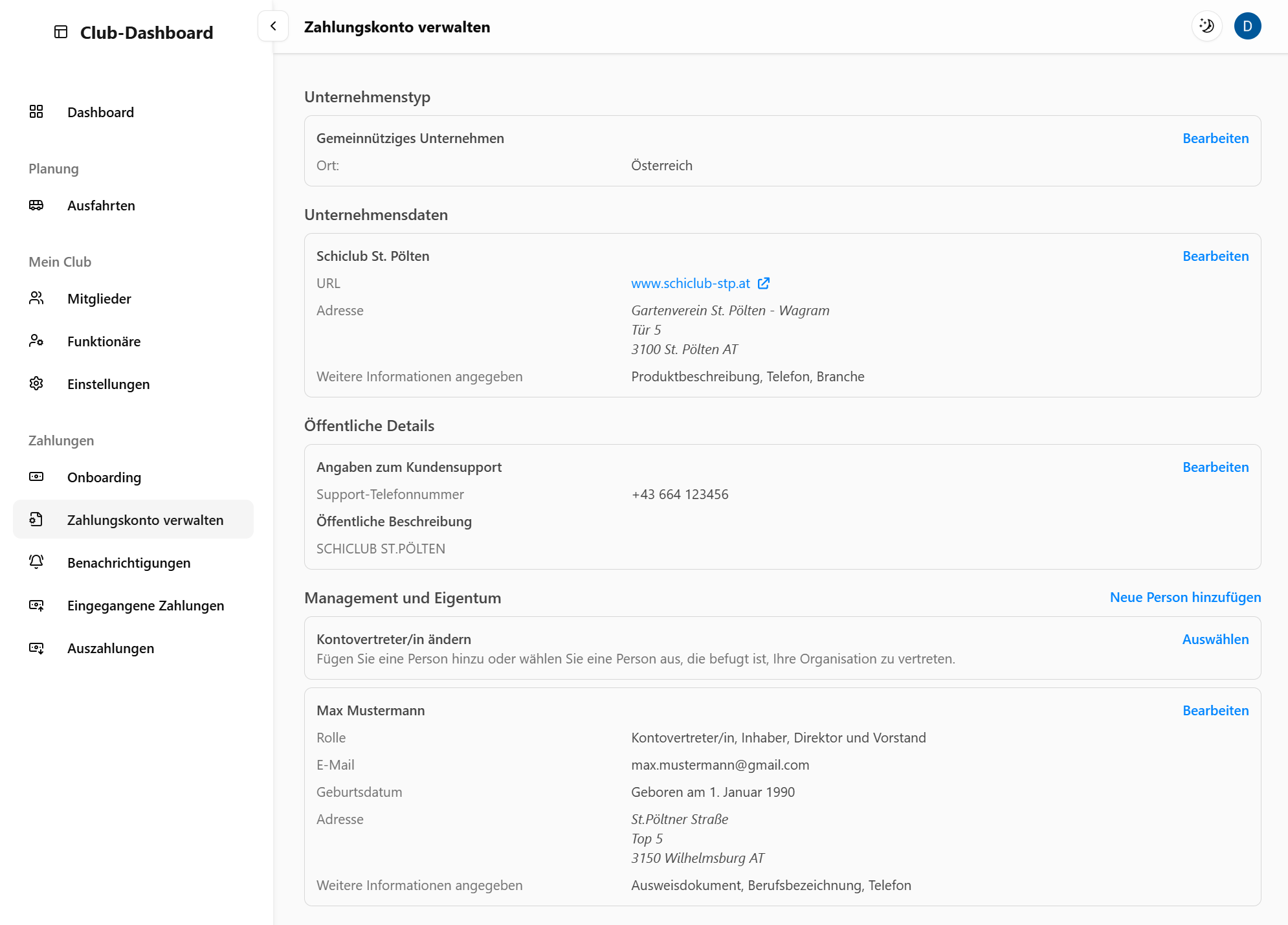Image resolution: width=1288 pixels, height=925 pixels.
Task: Open Eingegangene Zahlungen menu item
Action: pyautogui.click(x=146, y=605)
